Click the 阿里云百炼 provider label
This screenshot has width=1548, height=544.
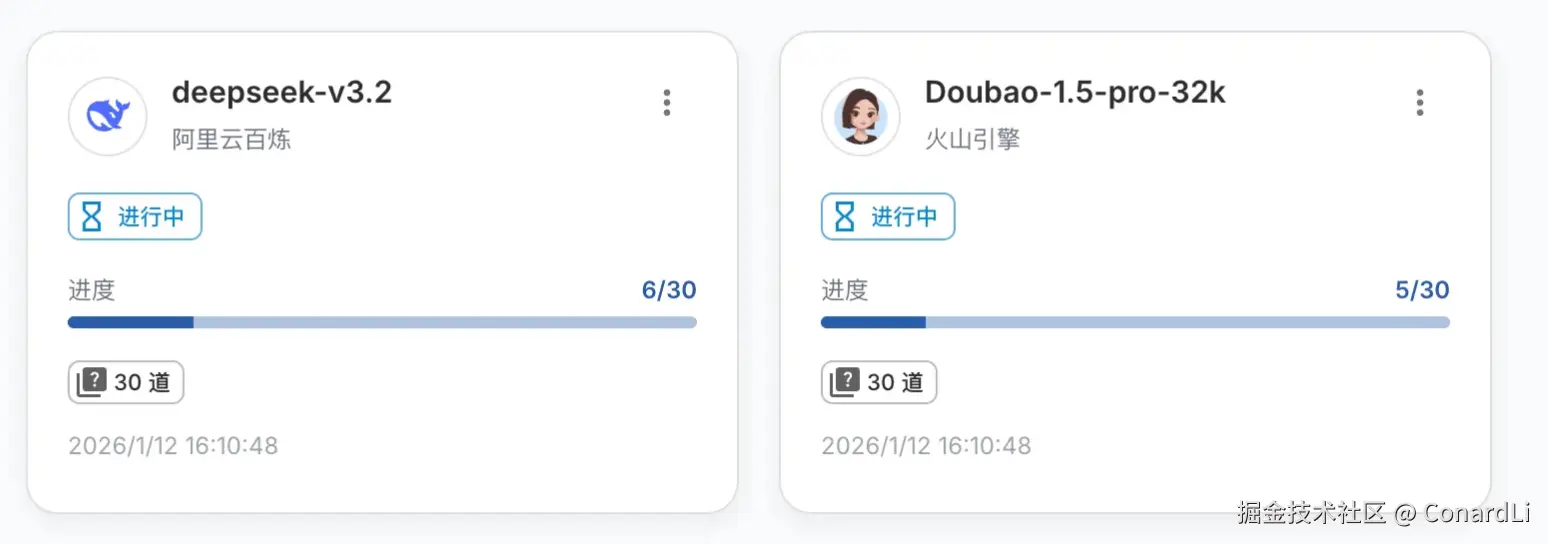point(231,139)
